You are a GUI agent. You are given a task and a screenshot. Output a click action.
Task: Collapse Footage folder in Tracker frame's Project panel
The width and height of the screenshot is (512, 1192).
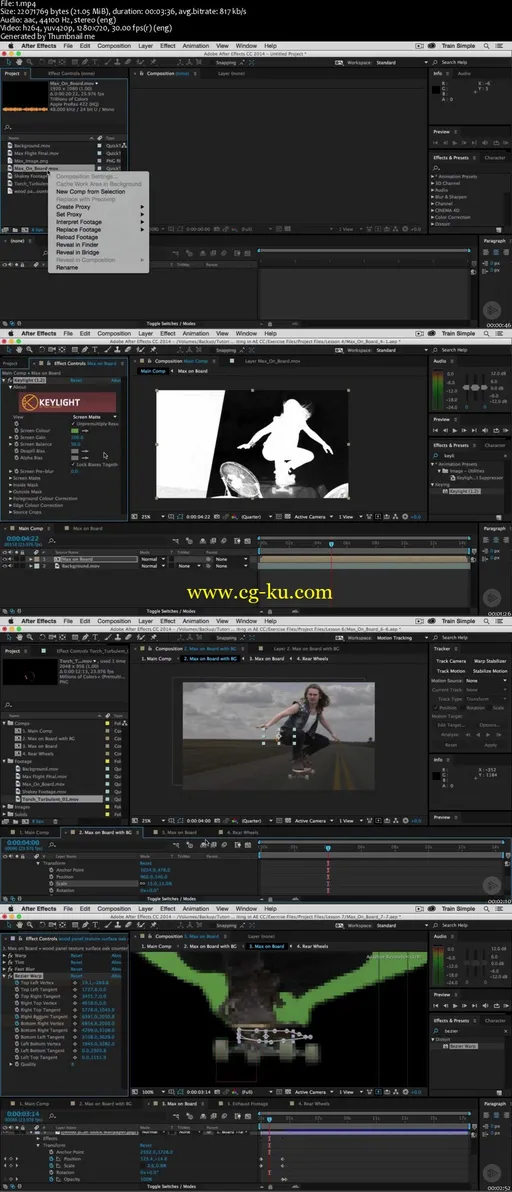(x=5, y=761)
